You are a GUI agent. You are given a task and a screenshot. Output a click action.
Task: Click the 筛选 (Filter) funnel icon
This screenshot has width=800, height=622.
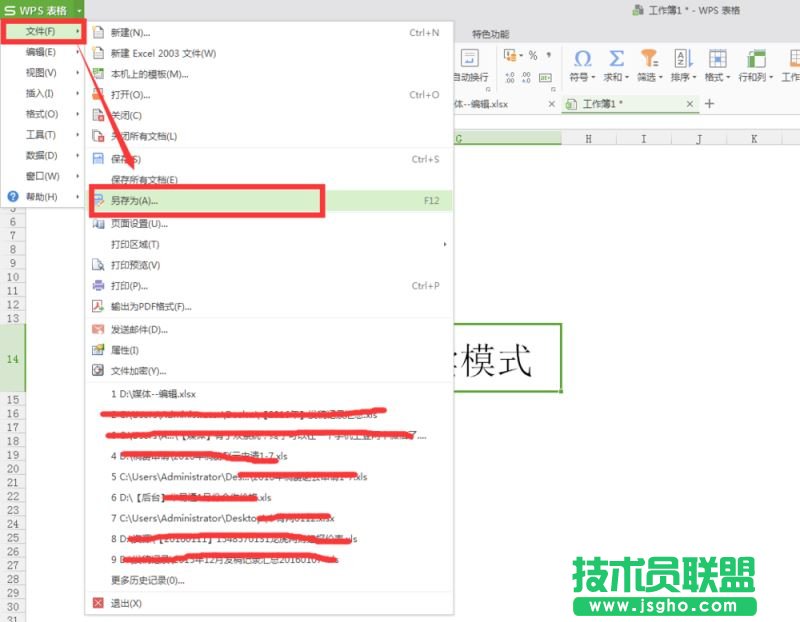pos(650,58)
